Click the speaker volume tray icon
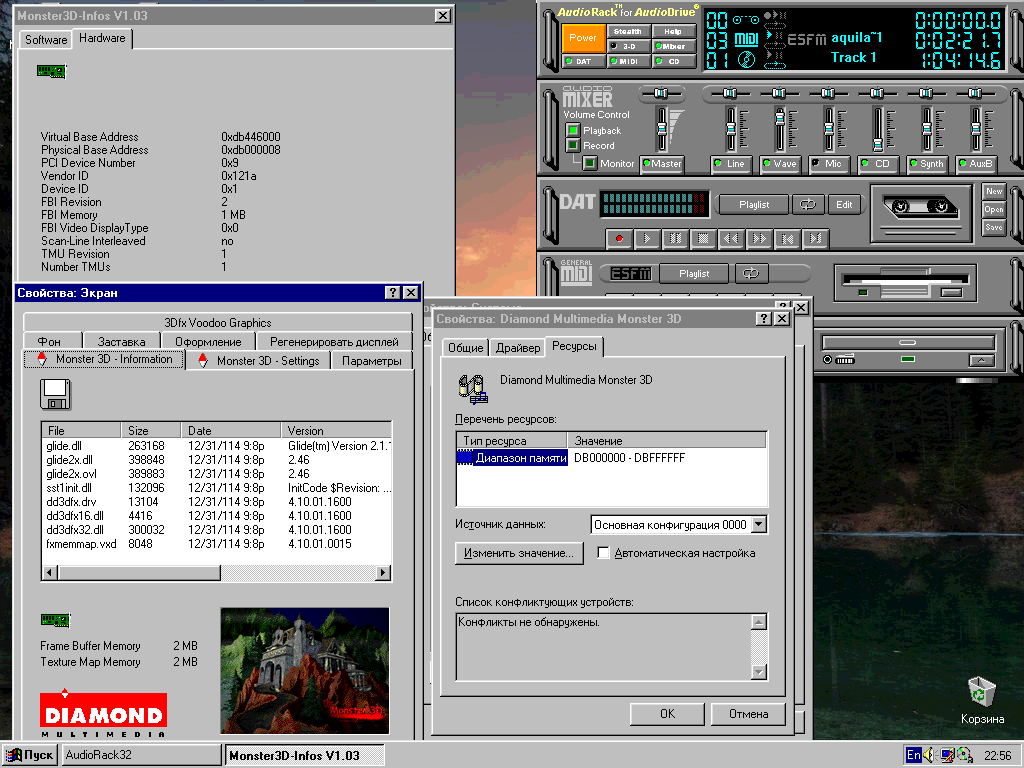 click(x=930, y=755)
